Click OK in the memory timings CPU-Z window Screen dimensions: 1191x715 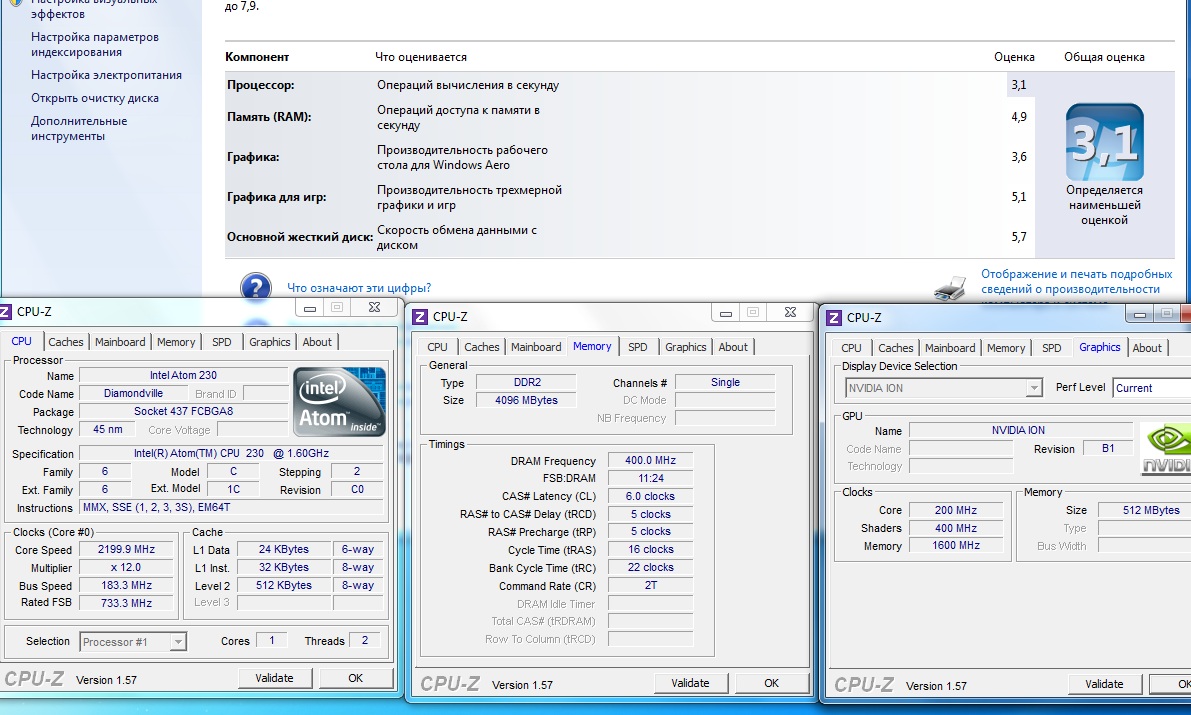click(772, 683)
